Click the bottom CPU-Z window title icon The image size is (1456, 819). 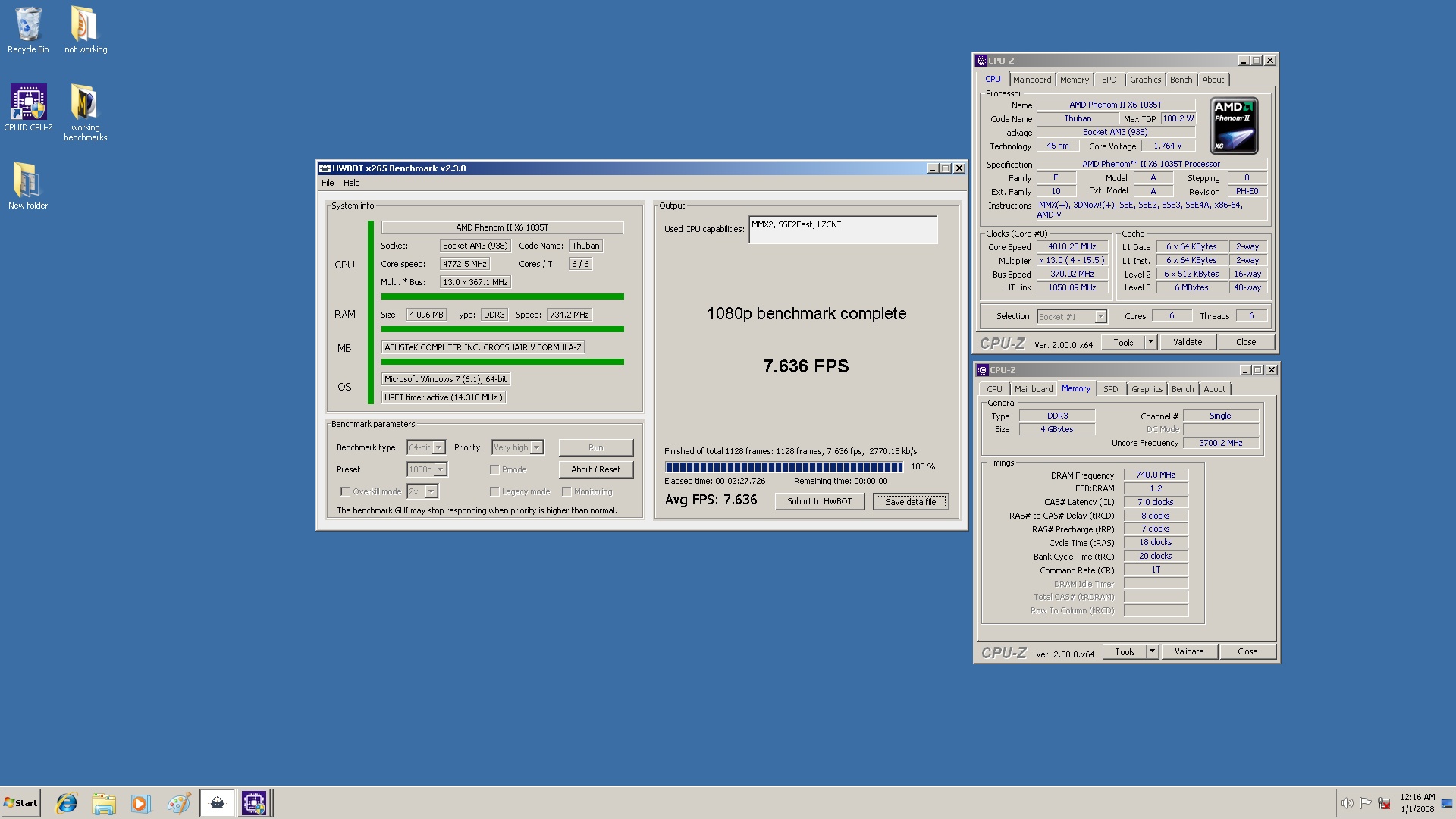point(982,370)
